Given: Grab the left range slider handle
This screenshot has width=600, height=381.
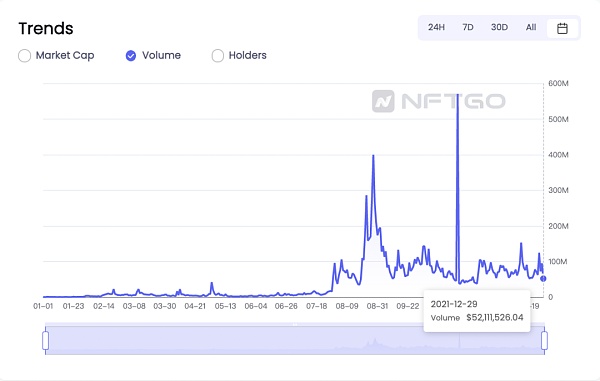Looking at the screenshot, I should click(x=46, y=340).
